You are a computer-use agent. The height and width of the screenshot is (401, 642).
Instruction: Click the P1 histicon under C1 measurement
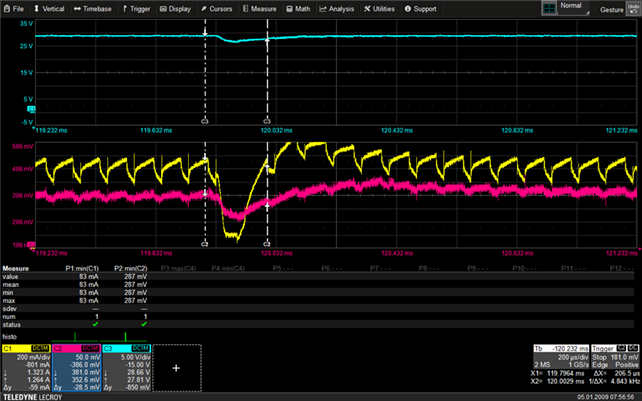(75, 337)
